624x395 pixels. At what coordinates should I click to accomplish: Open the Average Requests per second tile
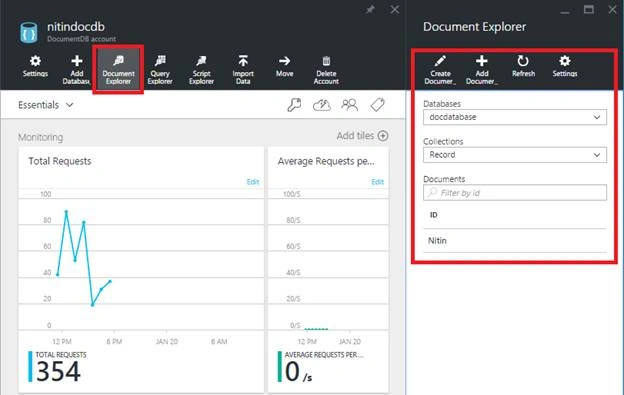pyautogui.click(x=328, y=269)
